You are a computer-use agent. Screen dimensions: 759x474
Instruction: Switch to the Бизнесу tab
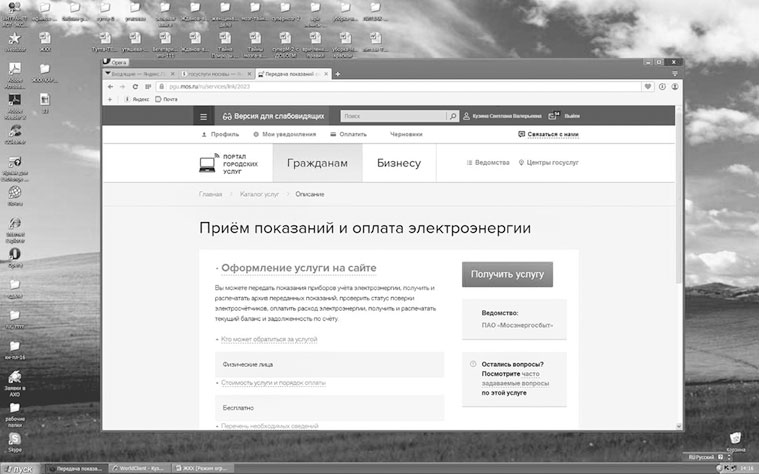tap(398, 163)
